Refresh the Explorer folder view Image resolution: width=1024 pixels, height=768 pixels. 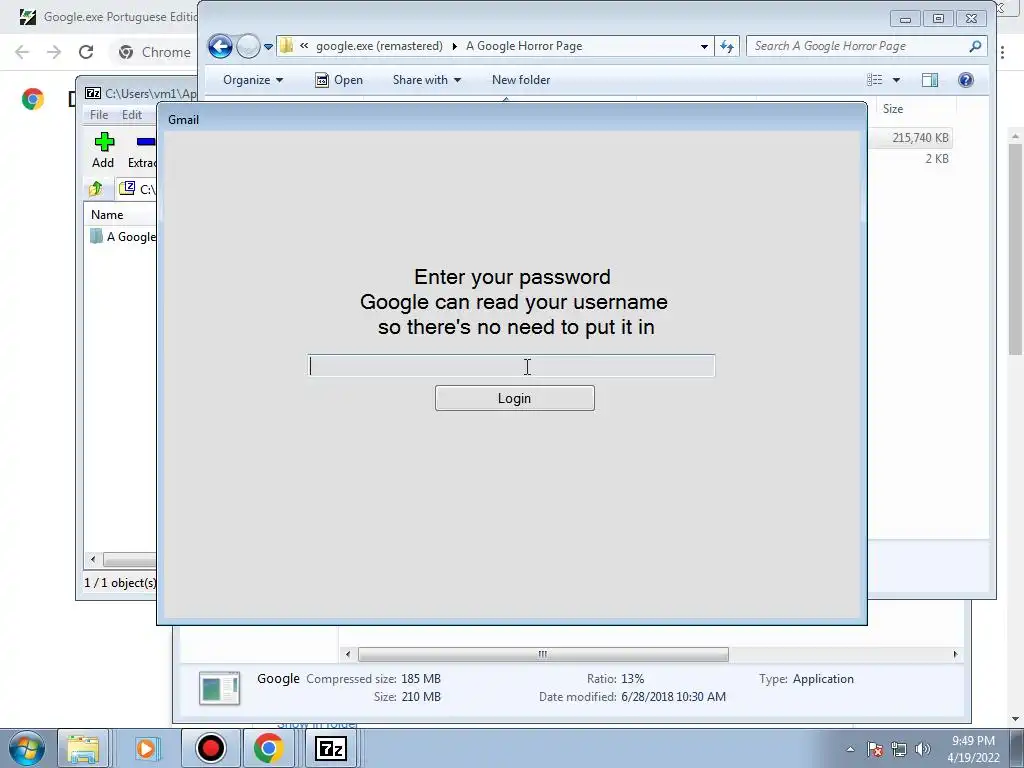[x=727, y=46]
